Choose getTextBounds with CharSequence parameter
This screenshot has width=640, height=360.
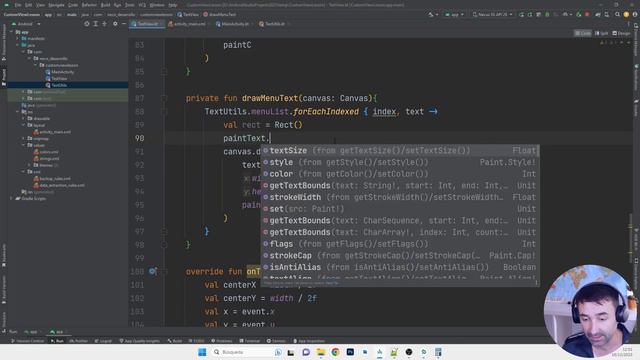click(x=400, y=221)
